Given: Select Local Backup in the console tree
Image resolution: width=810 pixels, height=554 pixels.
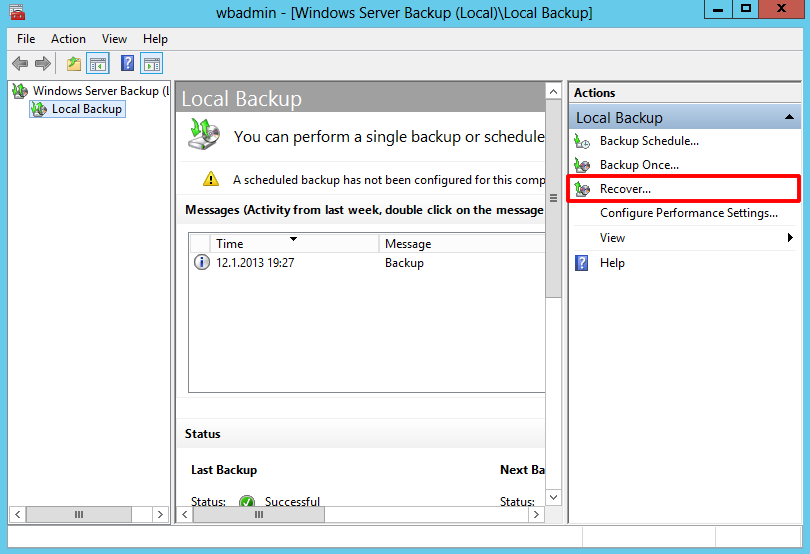Looking at the screenshot, I should (87, 109).
